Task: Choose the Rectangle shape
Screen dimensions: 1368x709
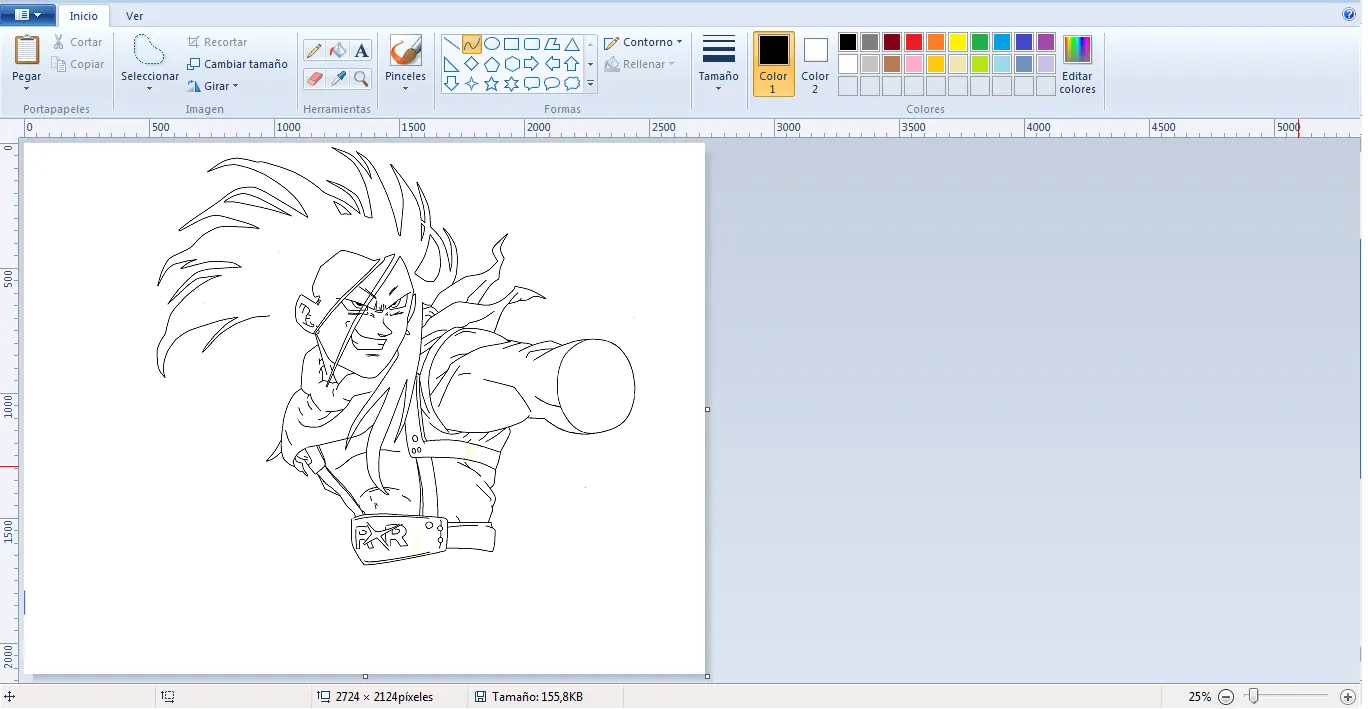Action: click(512, 44)
